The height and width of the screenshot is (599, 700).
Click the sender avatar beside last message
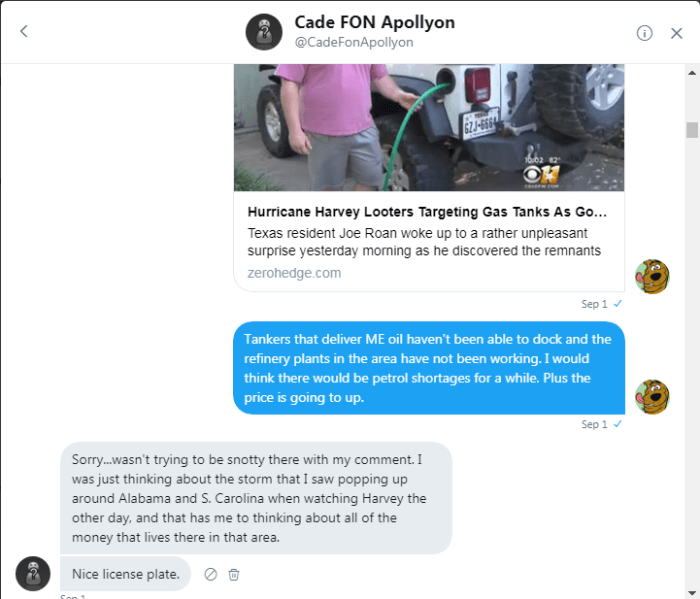tap(33, 574)
